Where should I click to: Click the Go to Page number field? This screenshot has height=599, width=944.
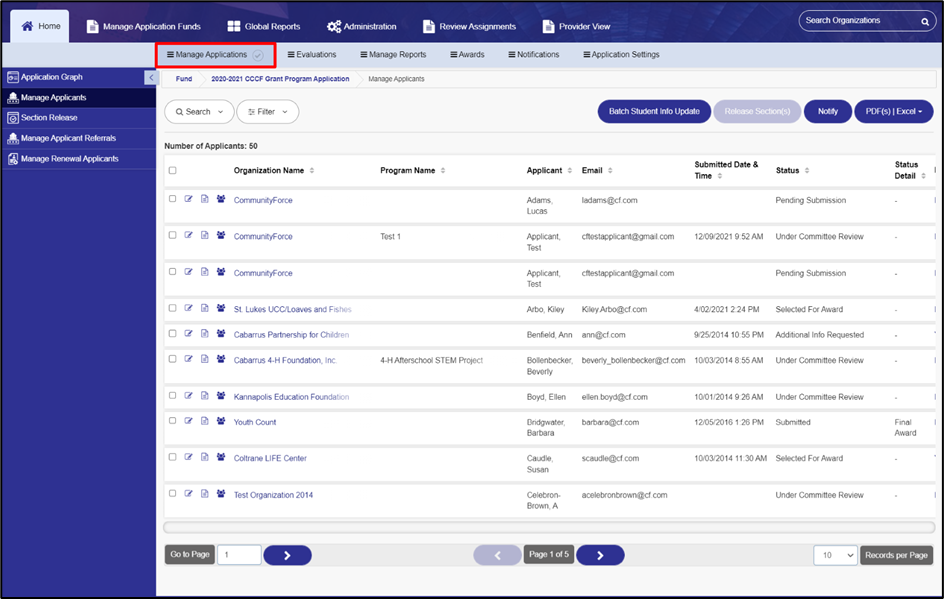(239, 555)
